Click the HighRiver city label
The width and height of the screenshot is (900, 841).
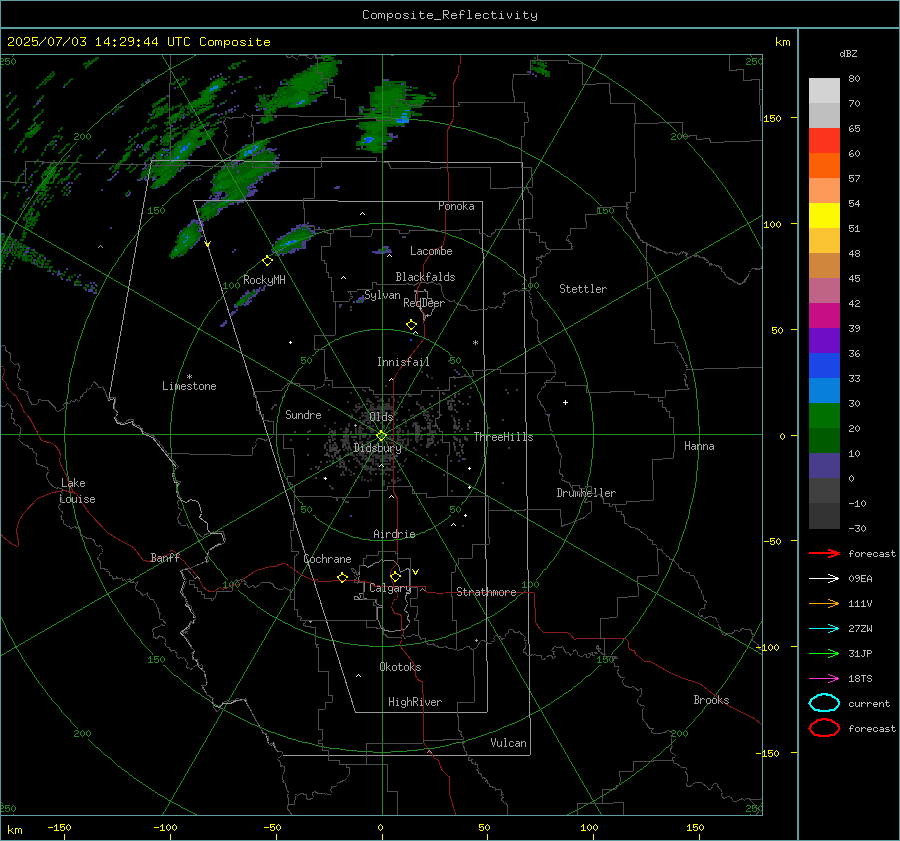[x=415, y=702]
